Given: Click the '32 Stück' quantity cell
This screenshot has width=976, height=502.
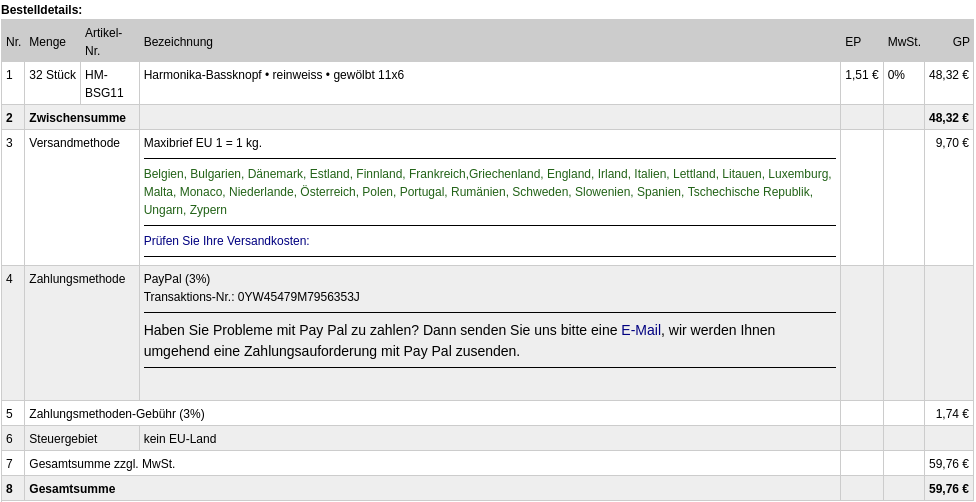Looking at the screenshot, I should point(52,75).
